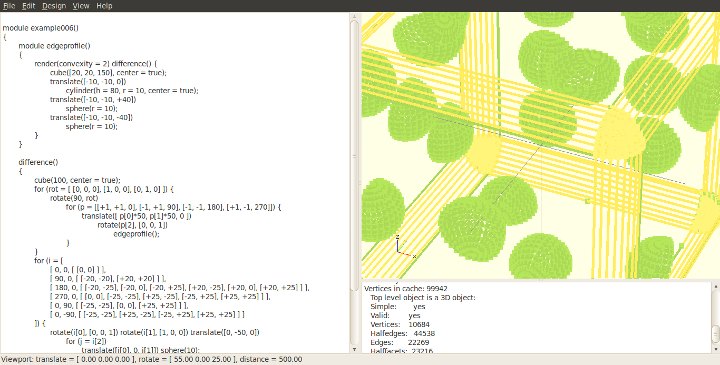
Task: Click the standalone 'difference()' line
Action: tap(38, 162)
